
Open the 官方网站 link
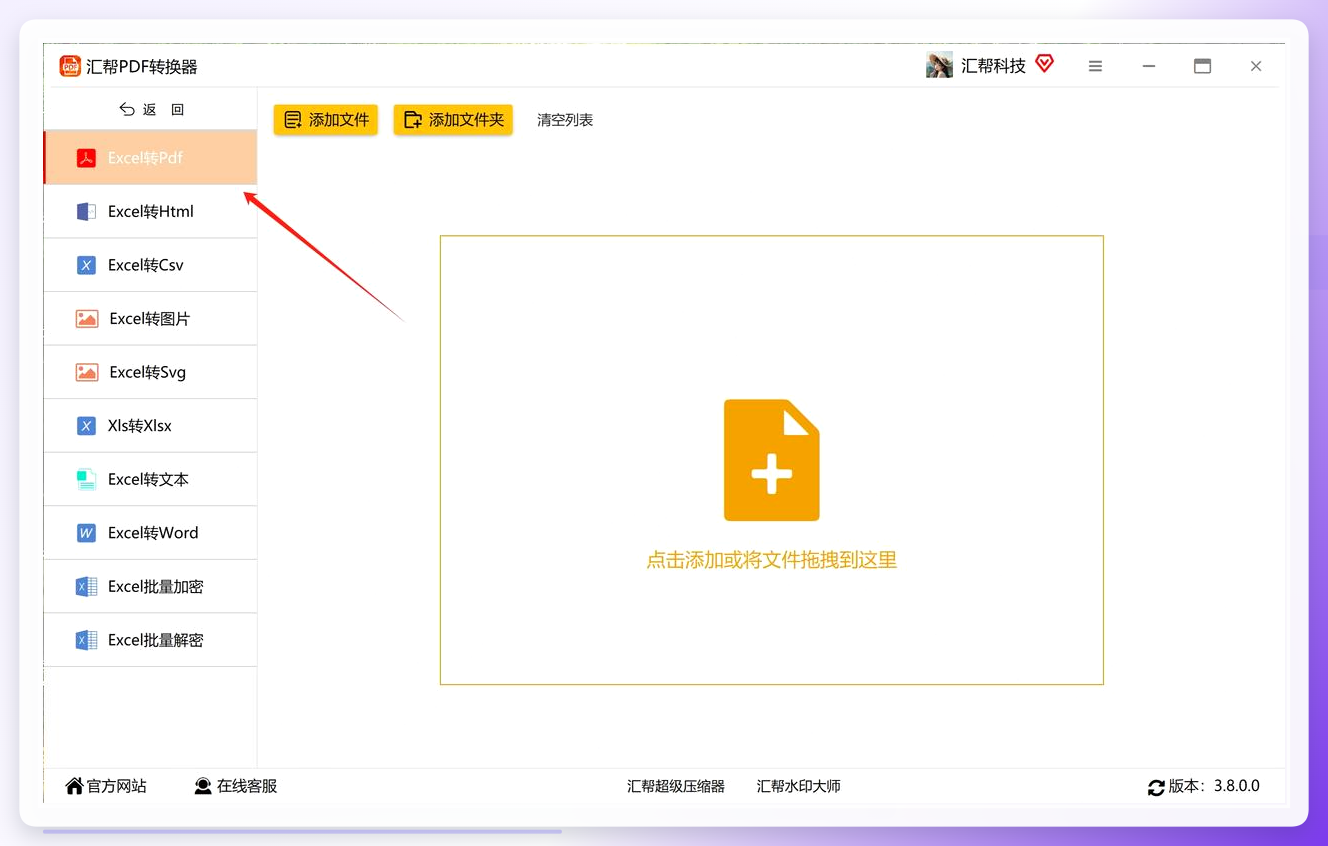[x=106, y=786]
